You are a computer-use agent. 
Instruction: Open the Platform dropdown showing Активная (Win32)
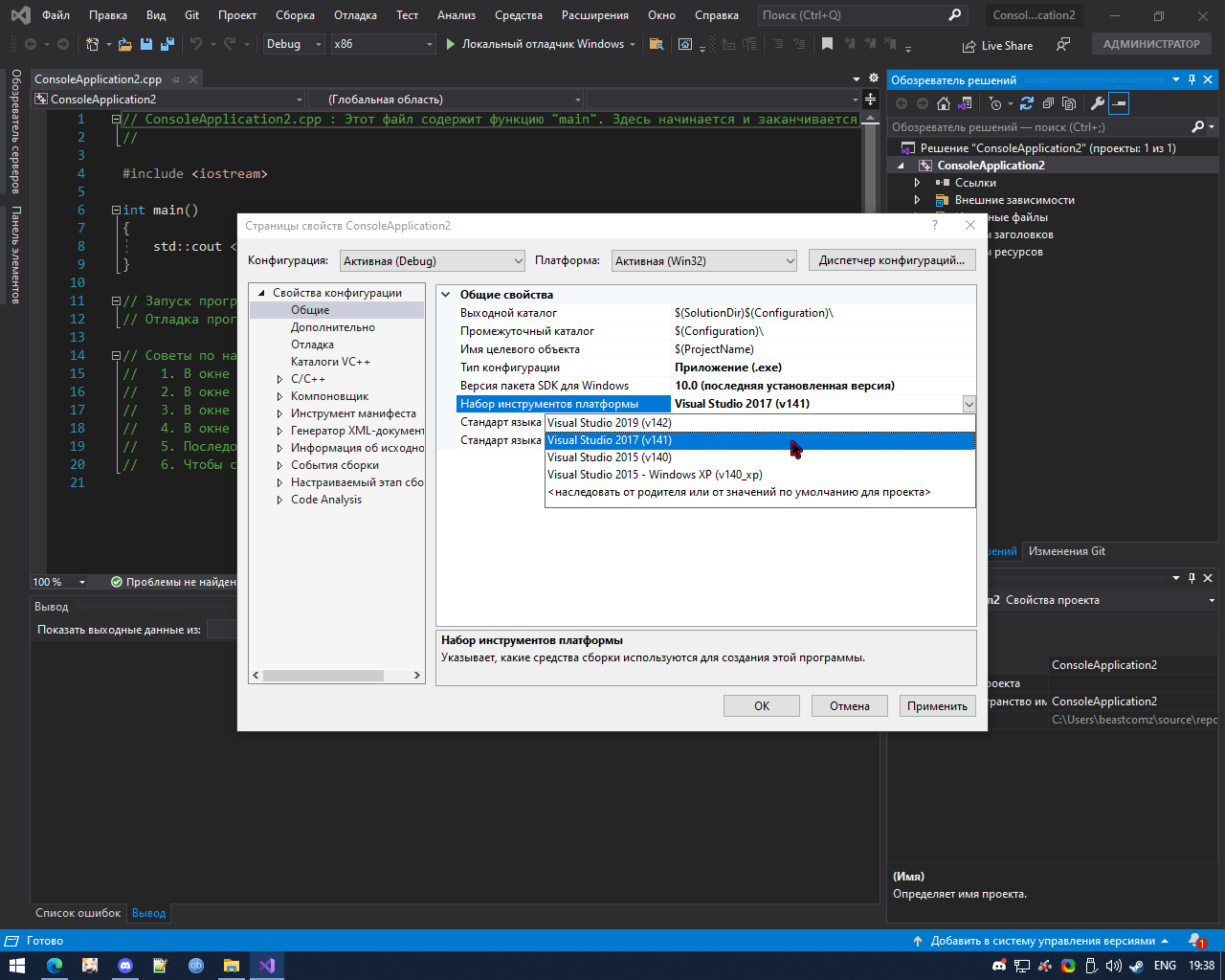pyautogui.click(x=704, y=260)
